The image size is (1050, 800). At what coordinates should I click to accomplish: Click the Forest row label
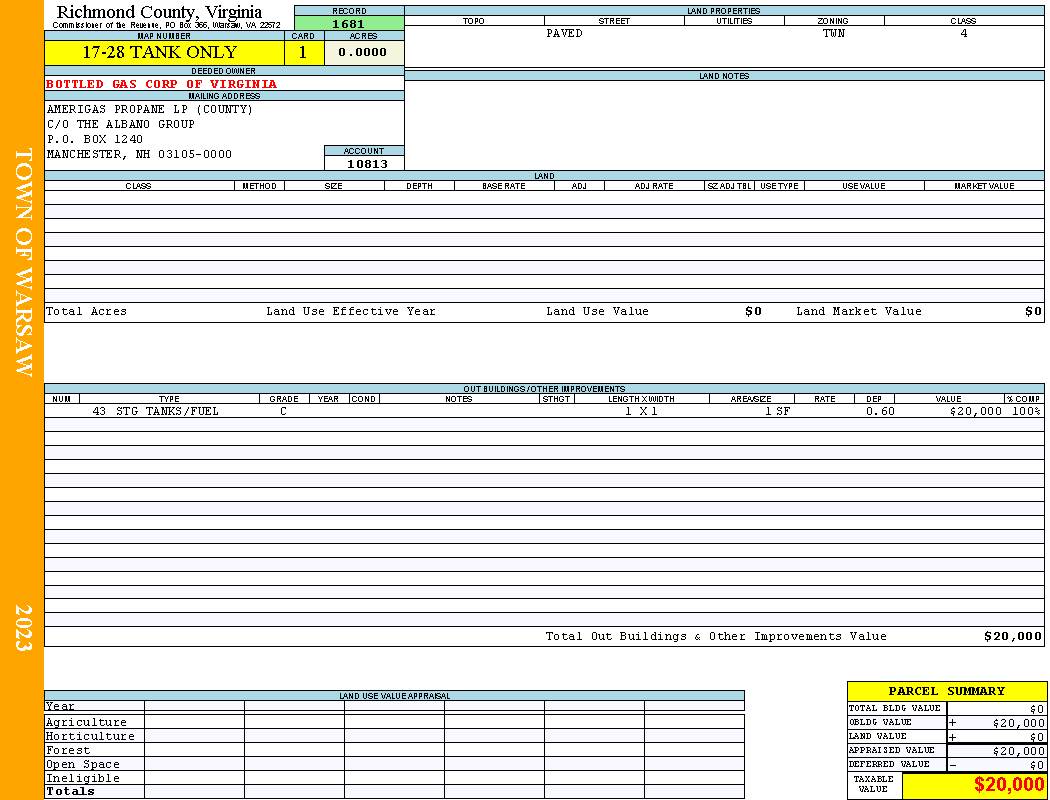(68, 750)
